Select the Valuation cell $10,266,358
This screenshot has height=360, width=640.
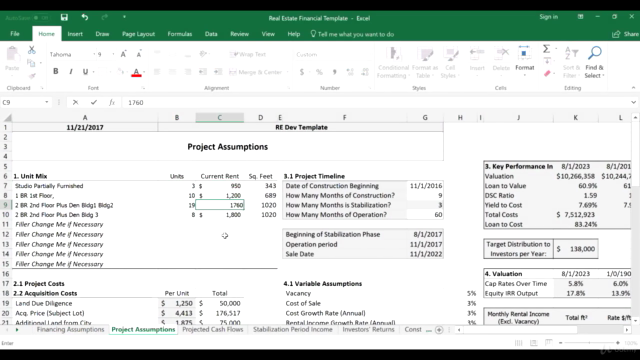(x=576, y=176)
